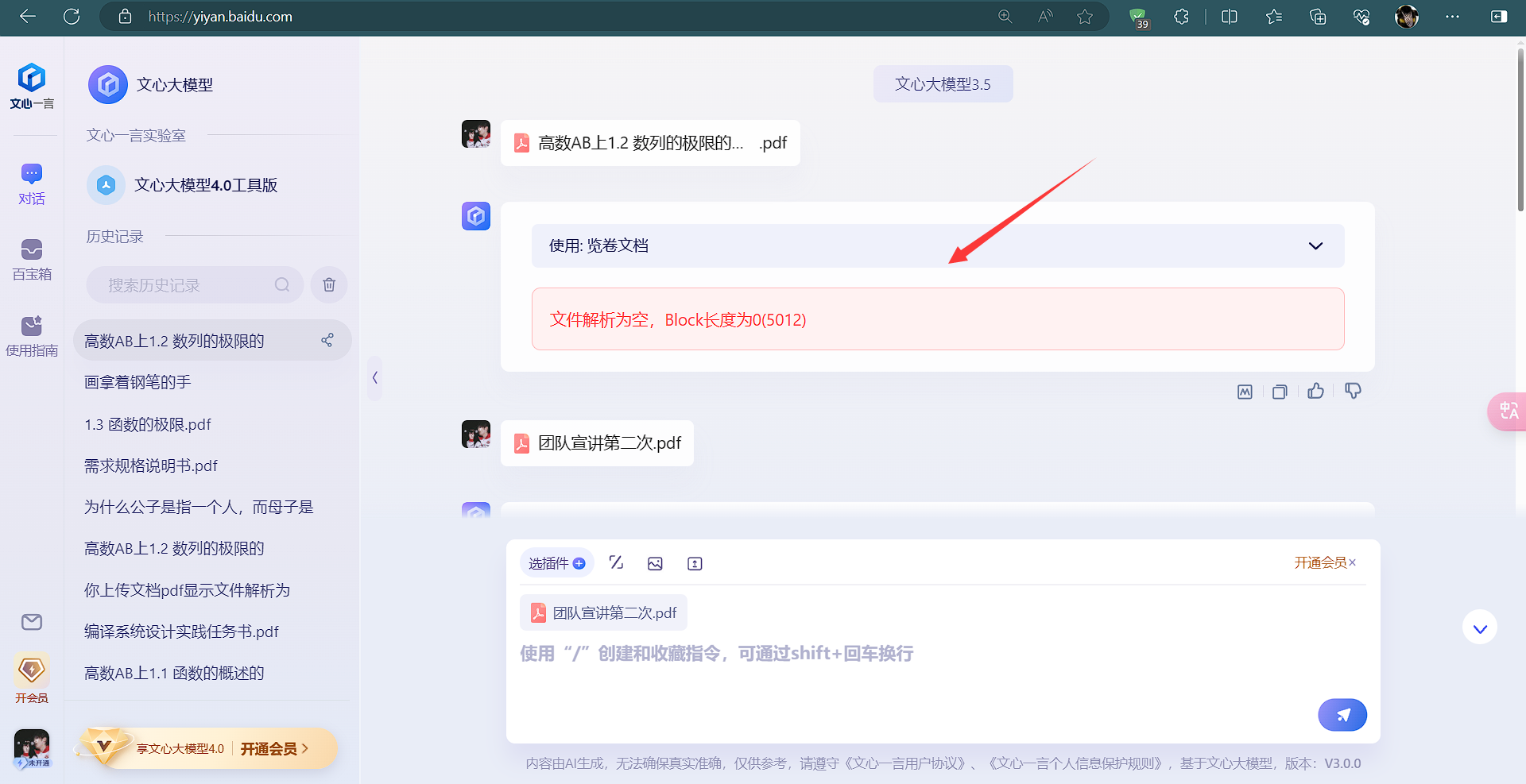Click the 开会员 badge in sidebar
The image size is (1526, 784).
click(x=32, y=678)
